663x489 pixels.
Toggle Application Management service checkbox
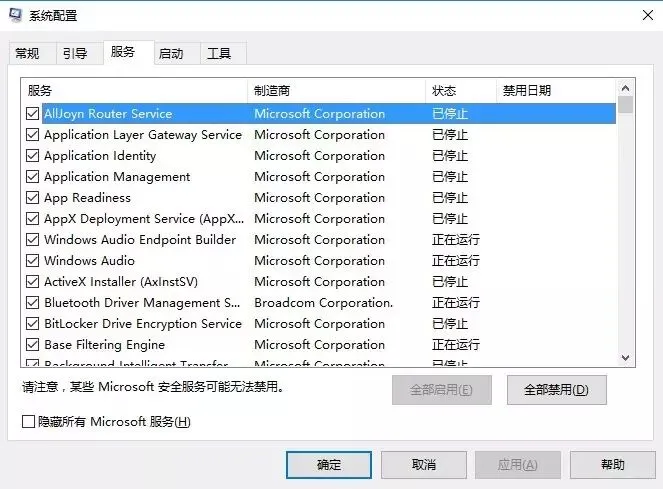(33, 176)
